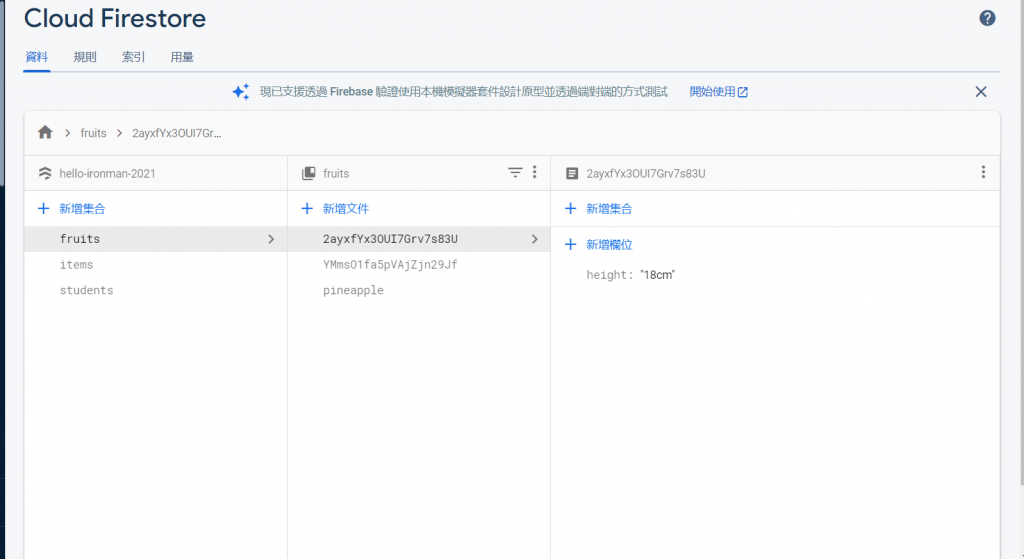Switch to the 索引 tab
Screen dimensions: 1024x559
pyautogui.click(x=133, y=57)
